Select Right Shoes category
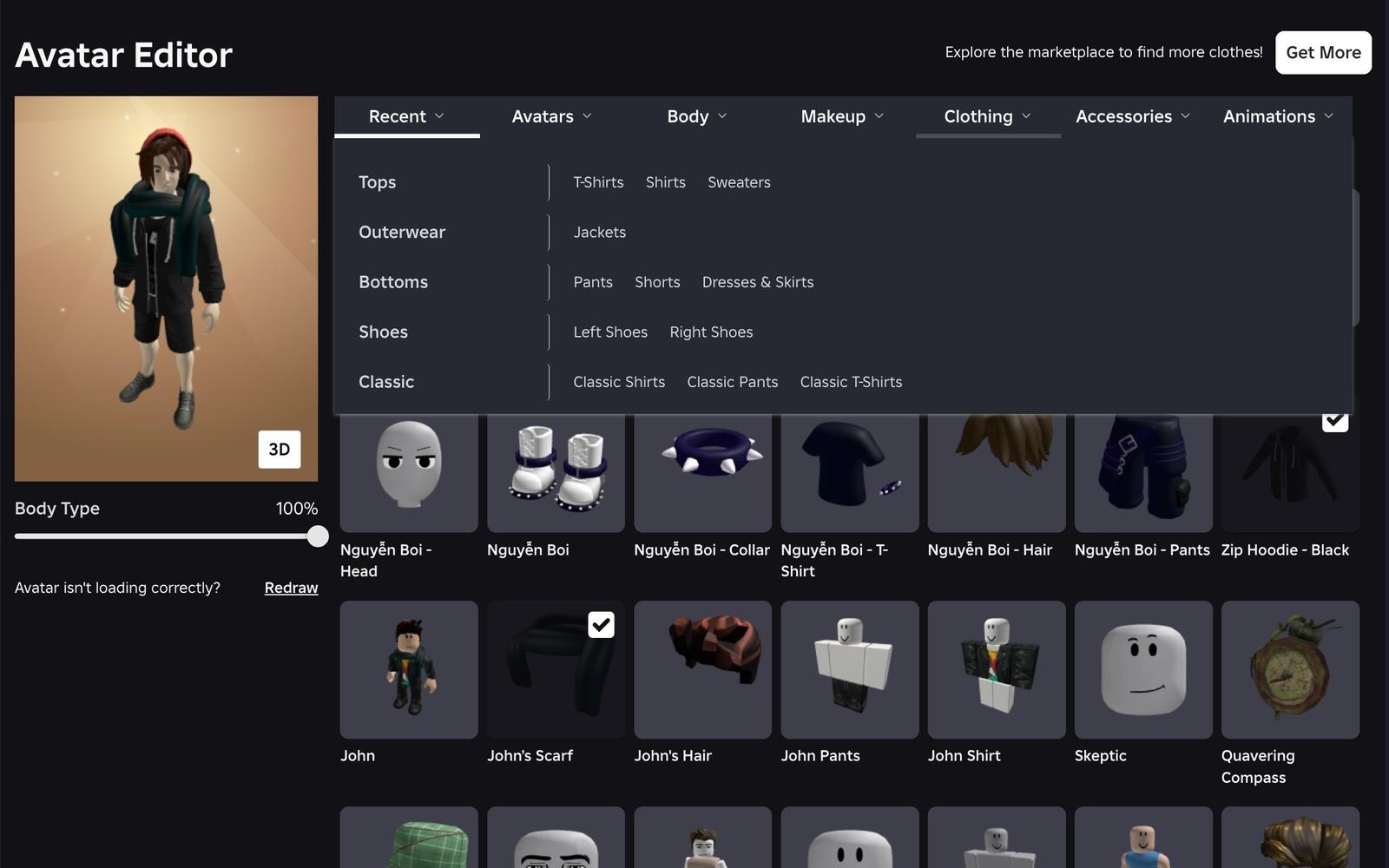1389x868 pixels. 711,332
